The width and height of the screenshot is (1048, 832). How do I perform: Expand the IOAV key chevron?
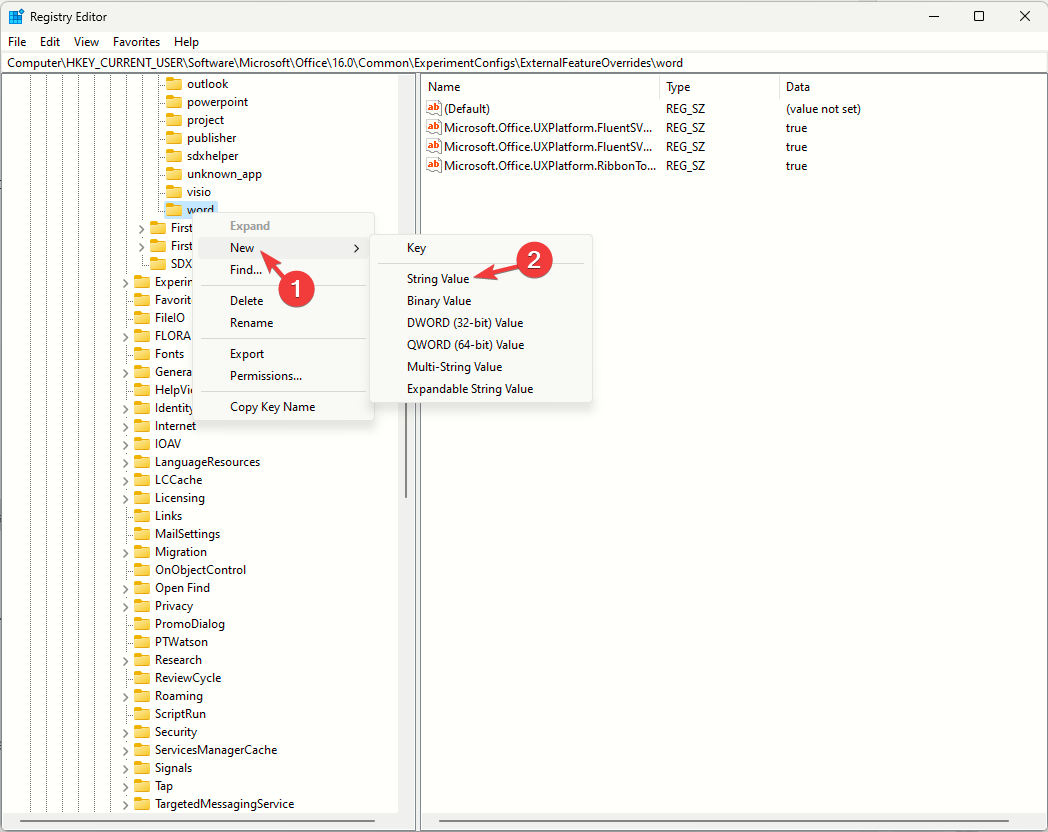tap(126, 444)
